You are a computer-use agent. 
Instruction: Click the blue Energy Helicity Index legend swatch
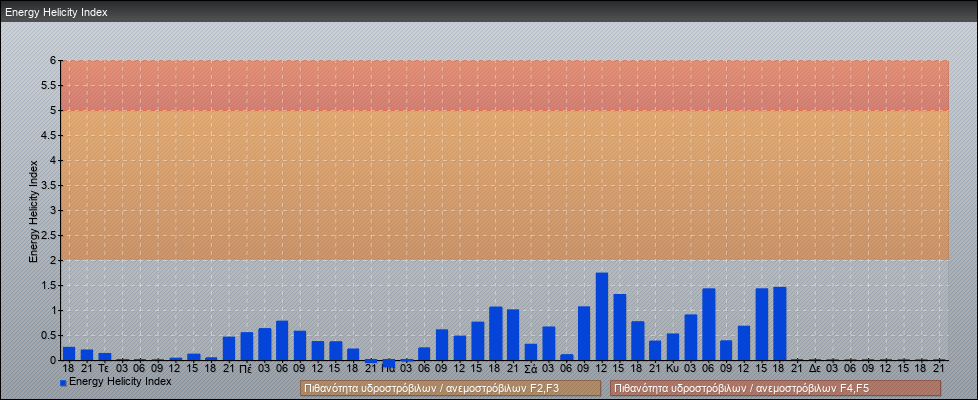(x=63, y=383)
